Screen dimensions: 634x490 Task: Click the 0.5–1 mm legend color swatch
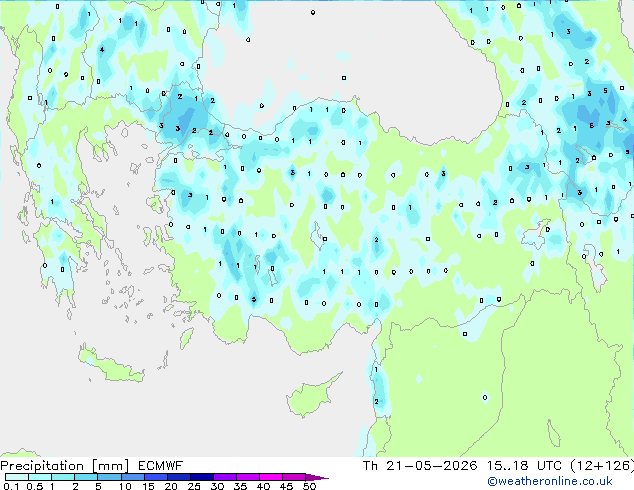point(40,477)
